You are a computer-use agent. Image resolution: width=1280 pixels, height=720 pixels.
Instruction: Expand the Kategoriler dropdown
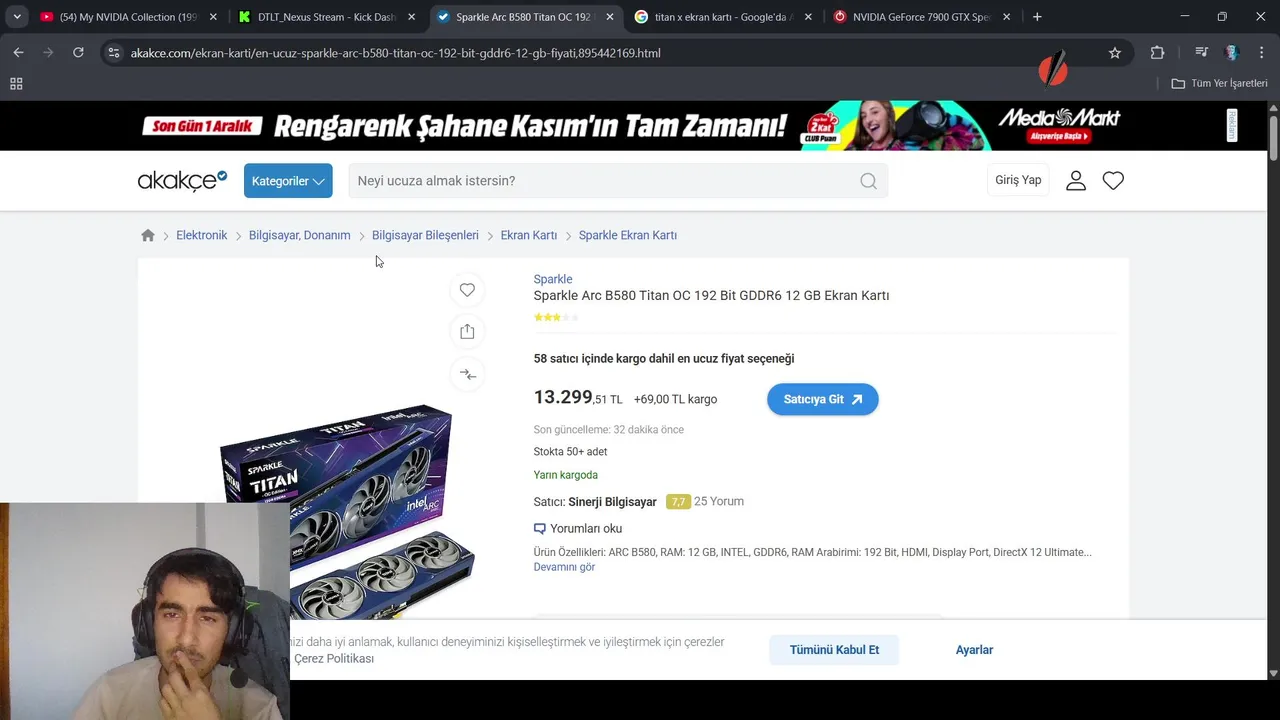pyautogui.click(x=288, y=181)
